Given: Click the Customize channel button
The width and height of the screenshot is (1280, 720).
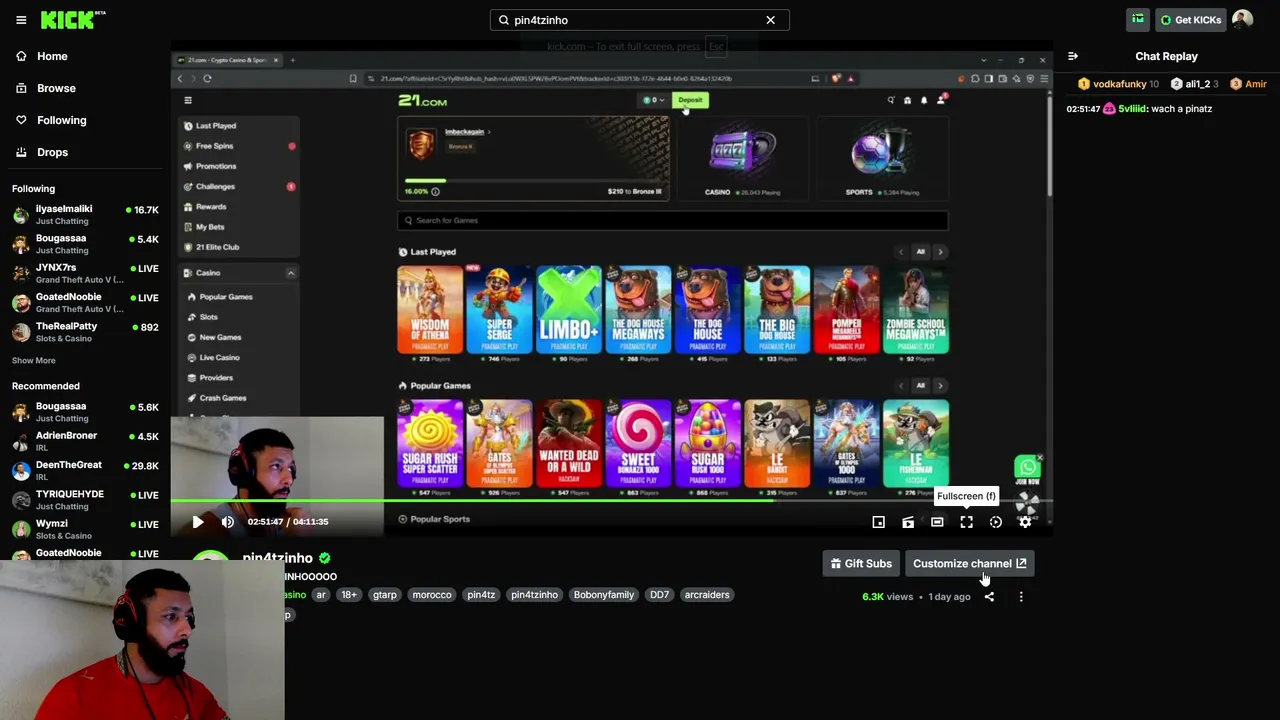Looking at the screenshot, I should [x=969, y=564].
